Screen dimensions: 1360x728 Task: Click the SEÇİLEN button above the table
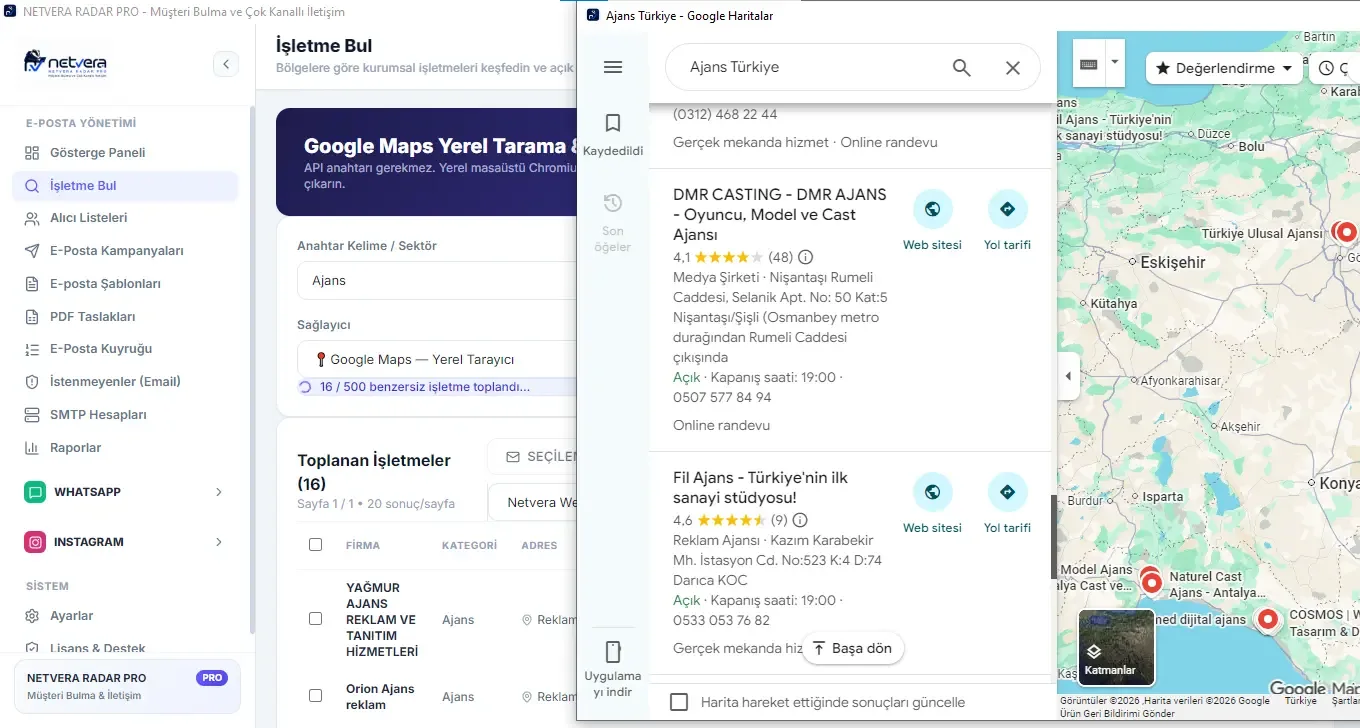(532, 456)
